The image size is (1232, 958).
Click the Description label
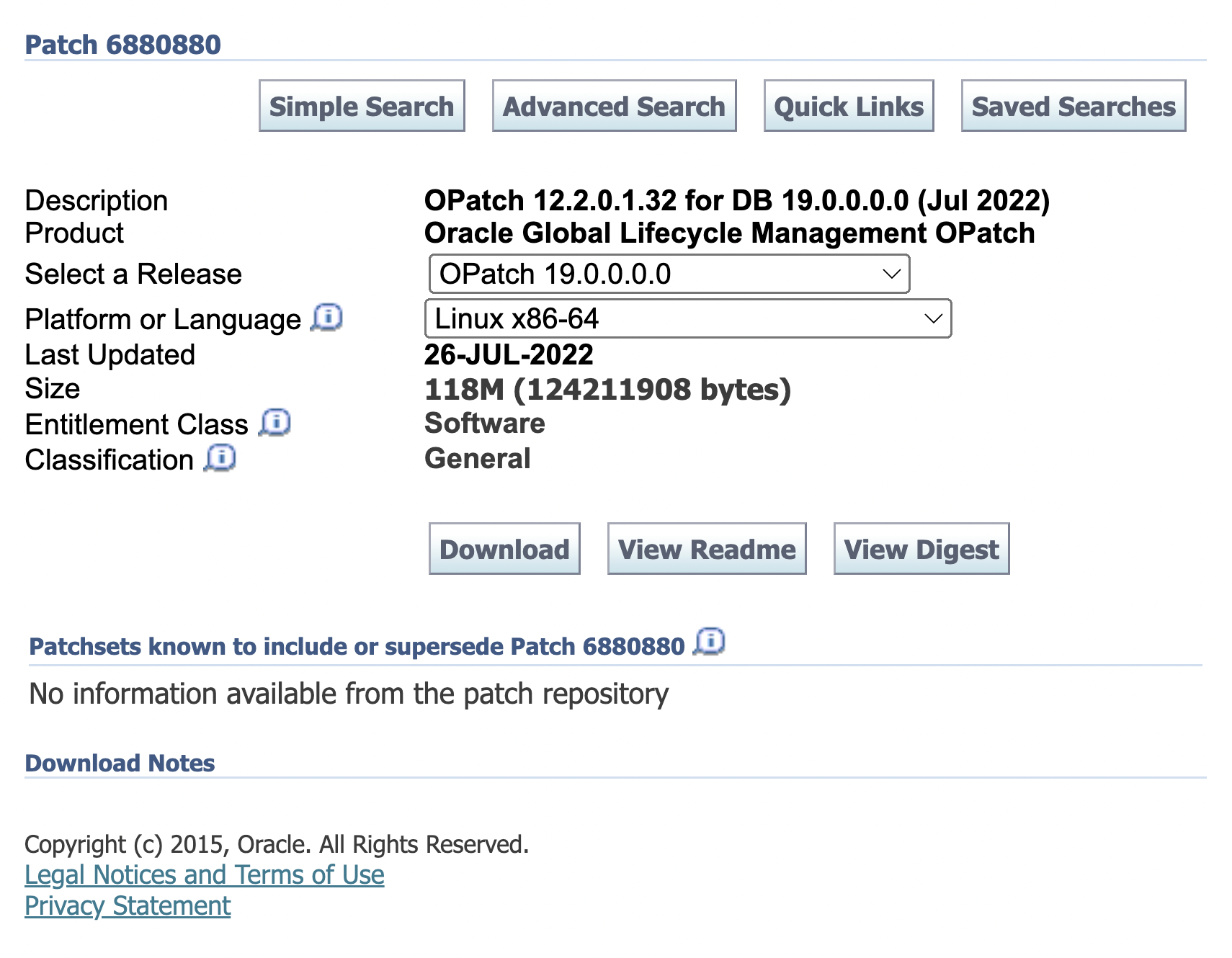coord(97,200)
